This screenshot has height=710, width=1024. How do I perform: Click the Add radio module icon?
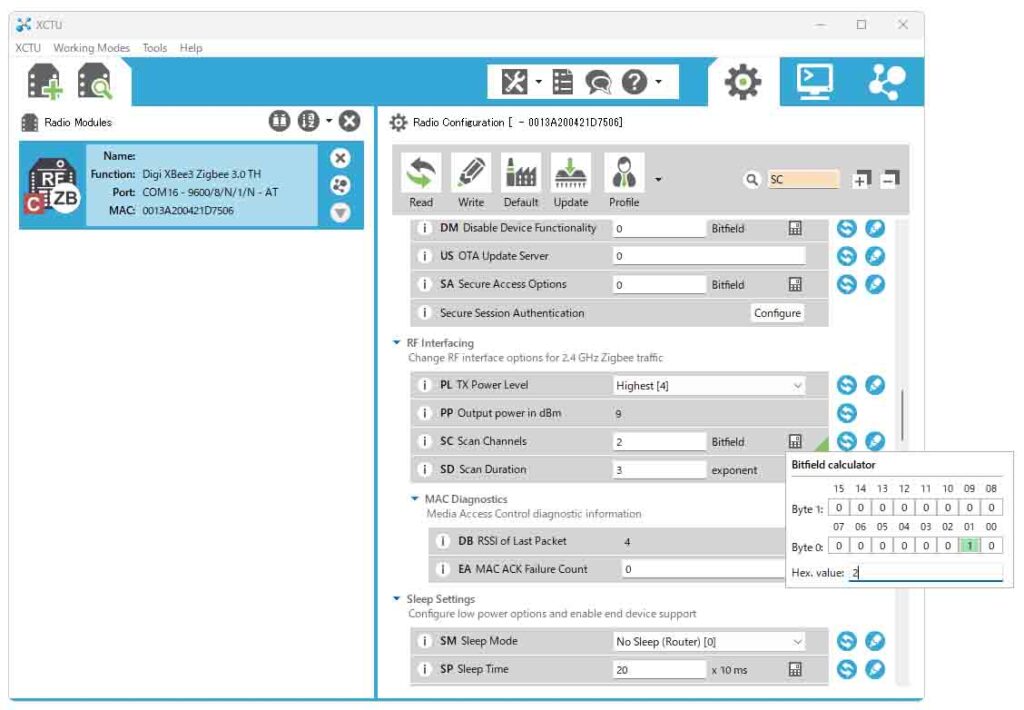click(45, 83)
